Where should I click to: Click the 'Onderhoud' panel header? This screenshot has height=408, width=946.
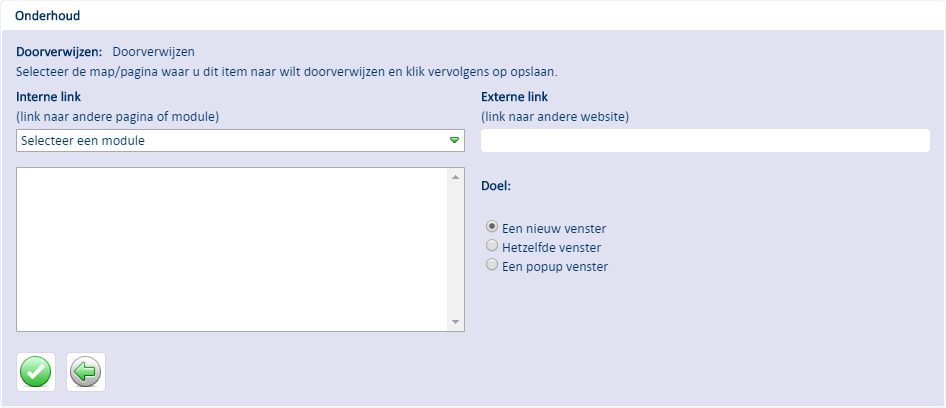pos(48,16)
